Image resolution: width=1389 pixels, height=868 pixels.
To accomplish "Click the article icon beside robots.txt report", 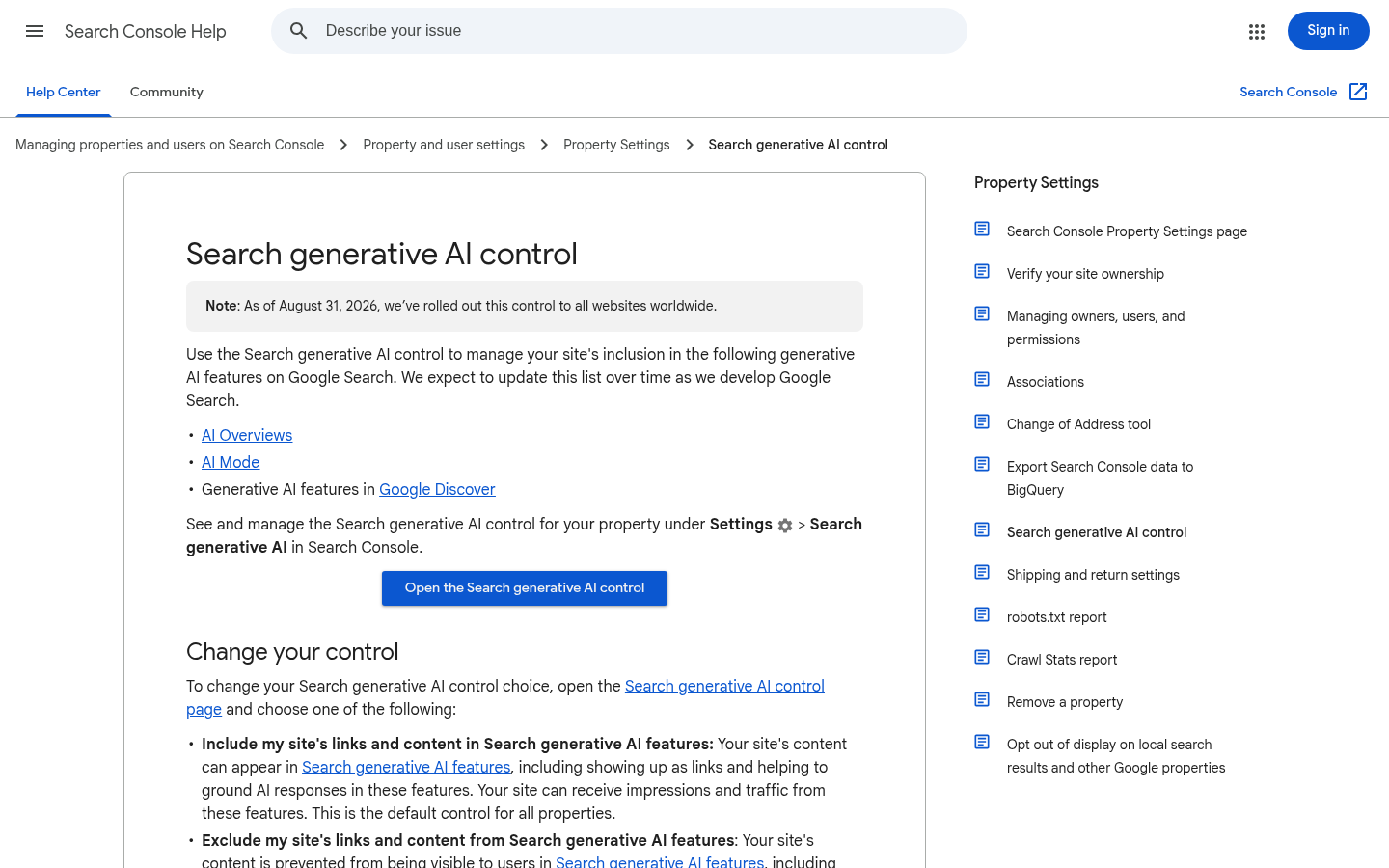I will 982,614.
